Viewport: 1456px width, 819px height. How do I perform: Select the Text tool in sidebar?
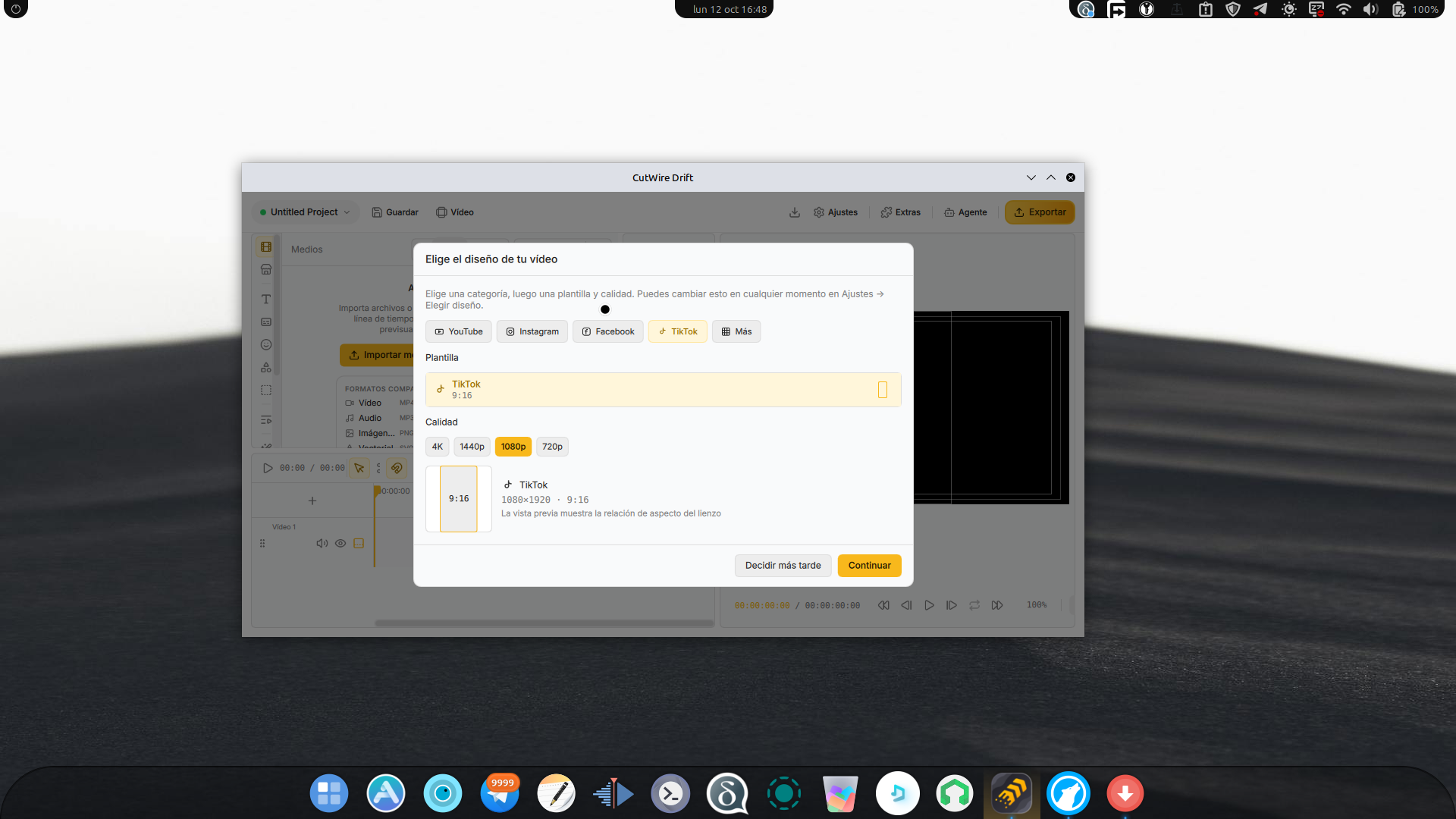(x=266, y=300)
